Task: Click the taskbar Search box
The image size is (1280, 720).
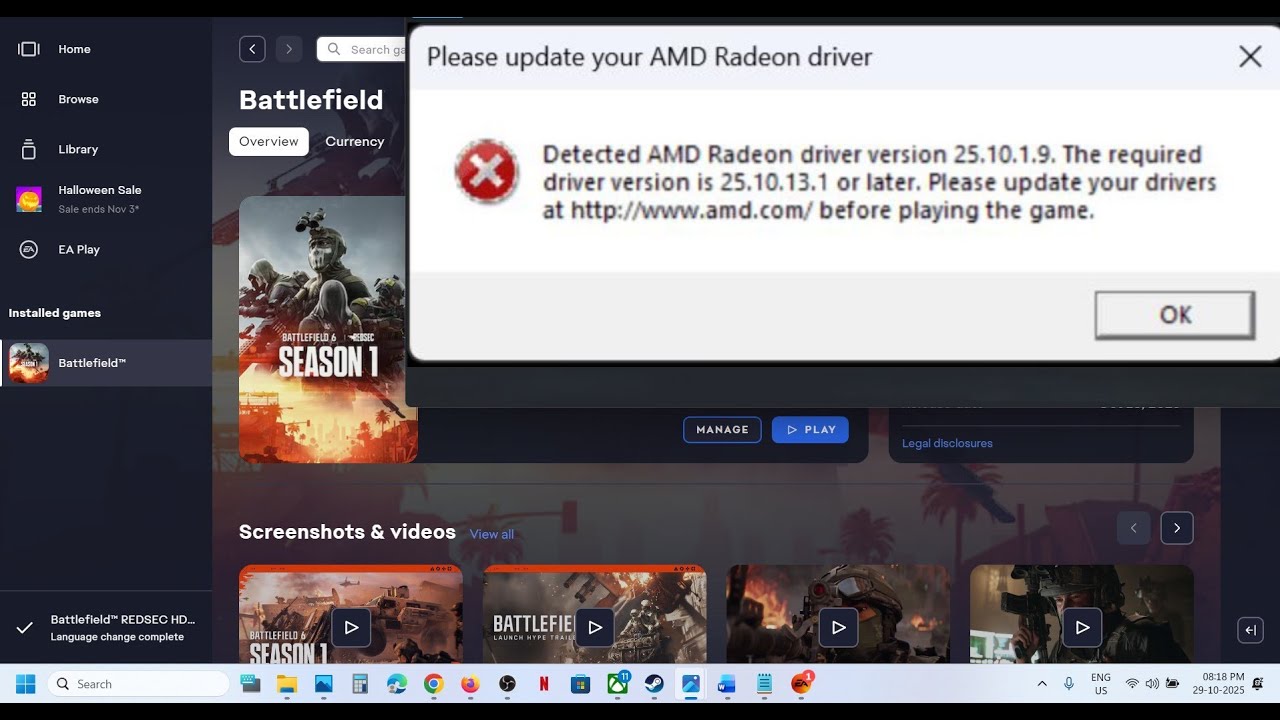Action: pos(139,684)
